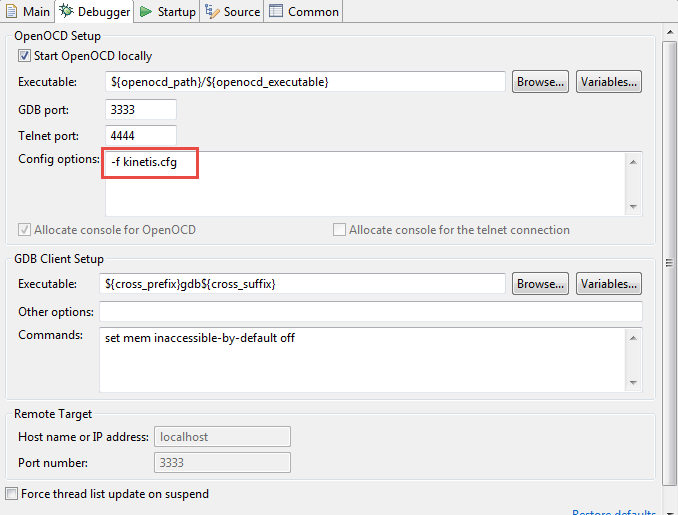
Task: Click the Restore defaults link
Action: (x=613, y=511)
